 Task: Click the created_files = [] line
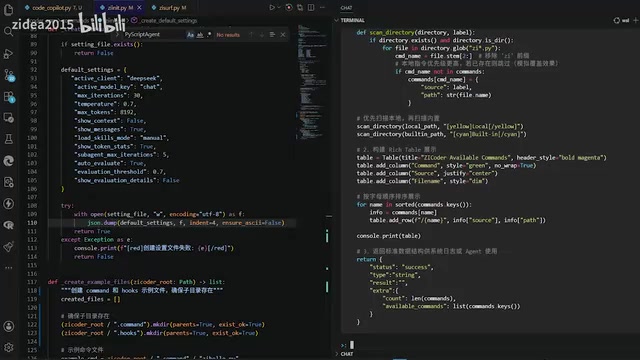click(91, 299)
